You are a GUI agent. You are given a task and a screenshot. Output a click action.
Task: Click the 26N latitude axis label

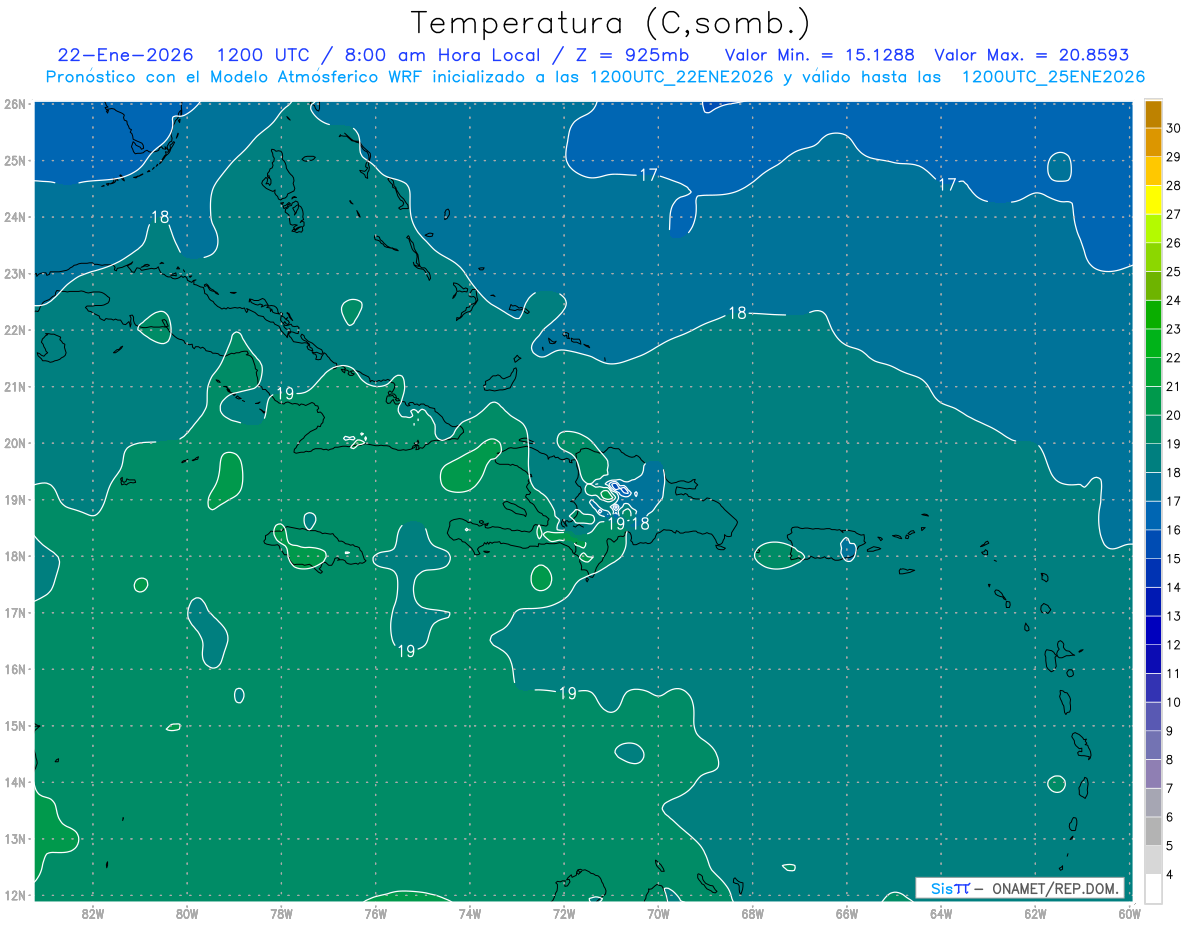[14, 104]
